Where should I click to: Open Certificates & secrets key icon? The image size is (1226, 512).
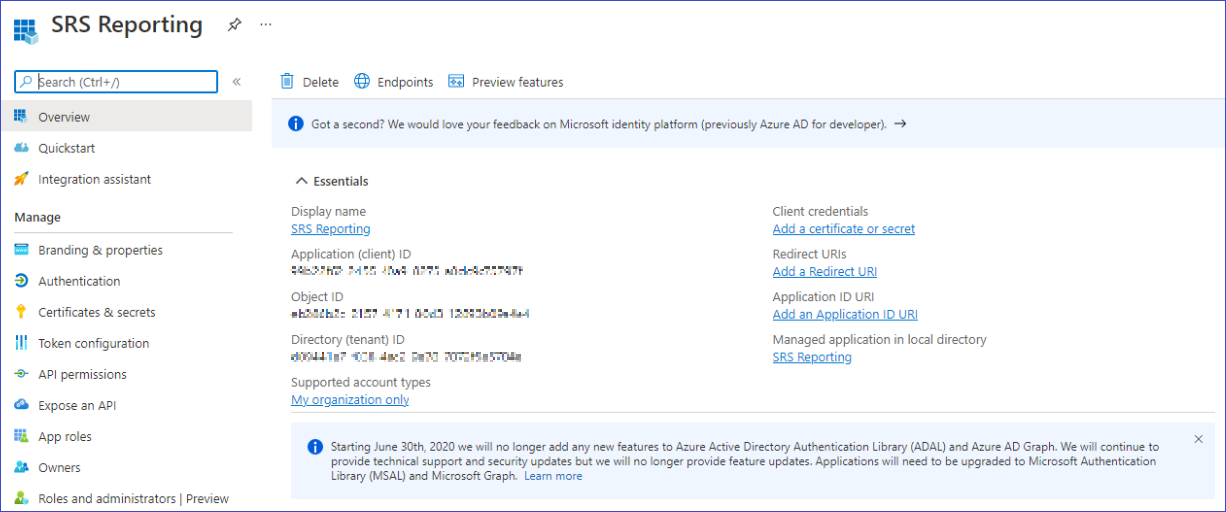(x=21, y=312)
